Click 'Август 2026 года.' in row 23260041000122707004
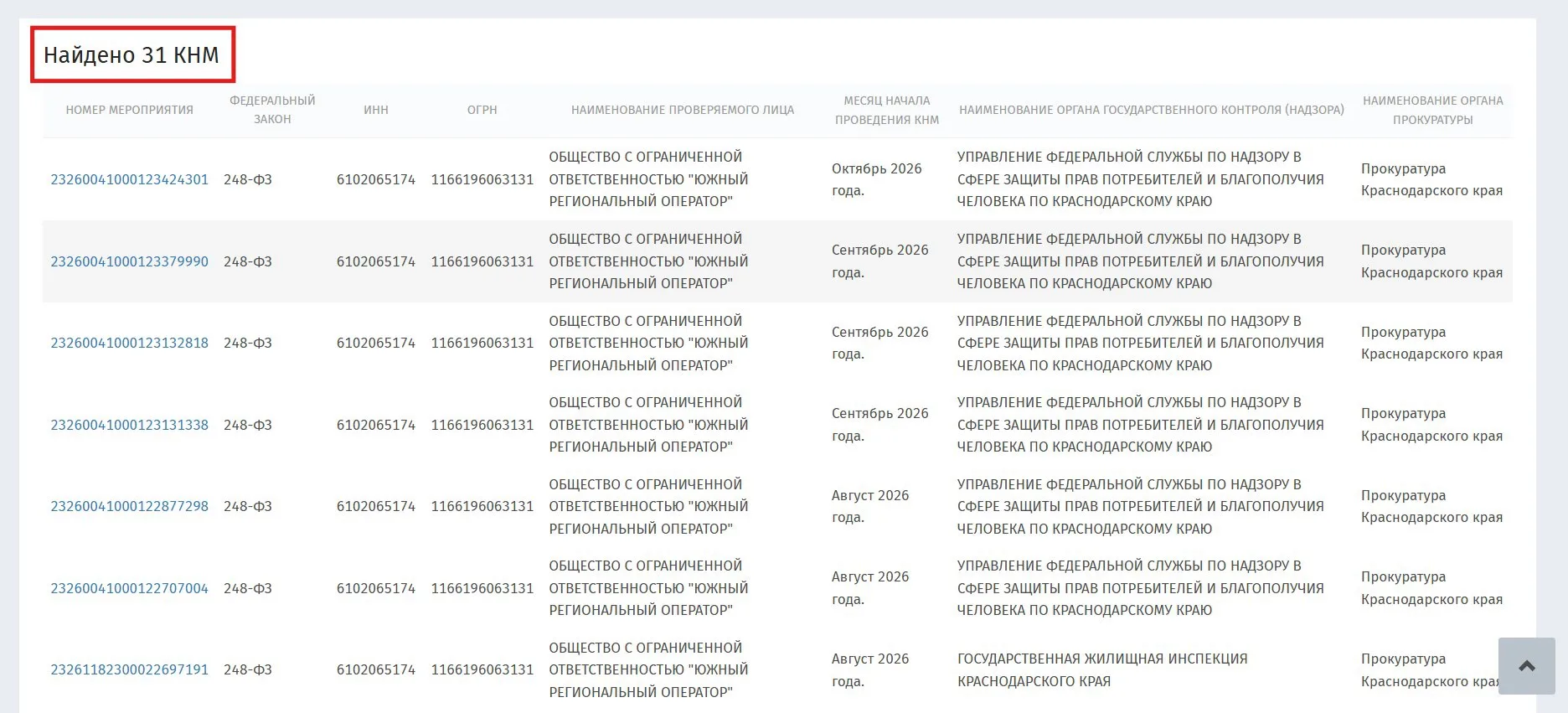The width and height of the screenshot is (1568, 713). pyautogui.click(x=870, y=588)
